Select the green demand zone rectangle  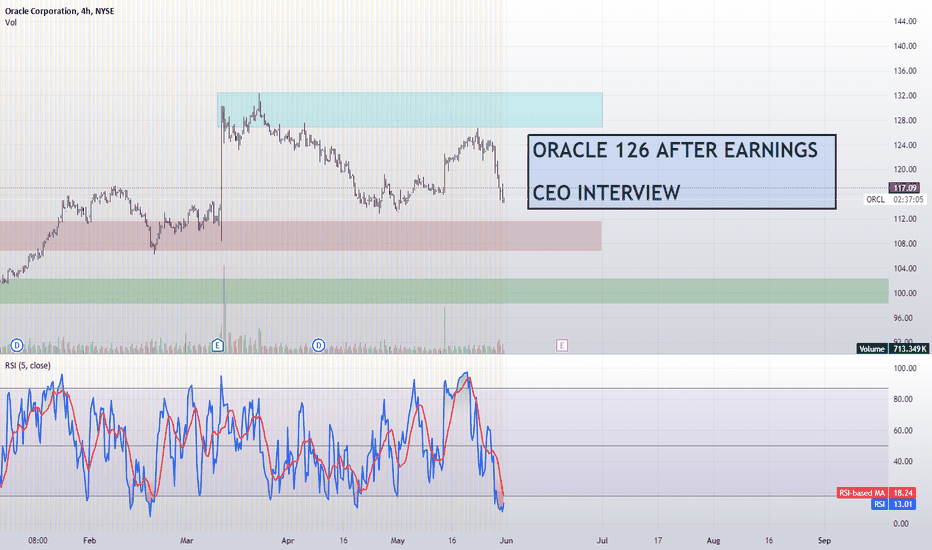444,291
